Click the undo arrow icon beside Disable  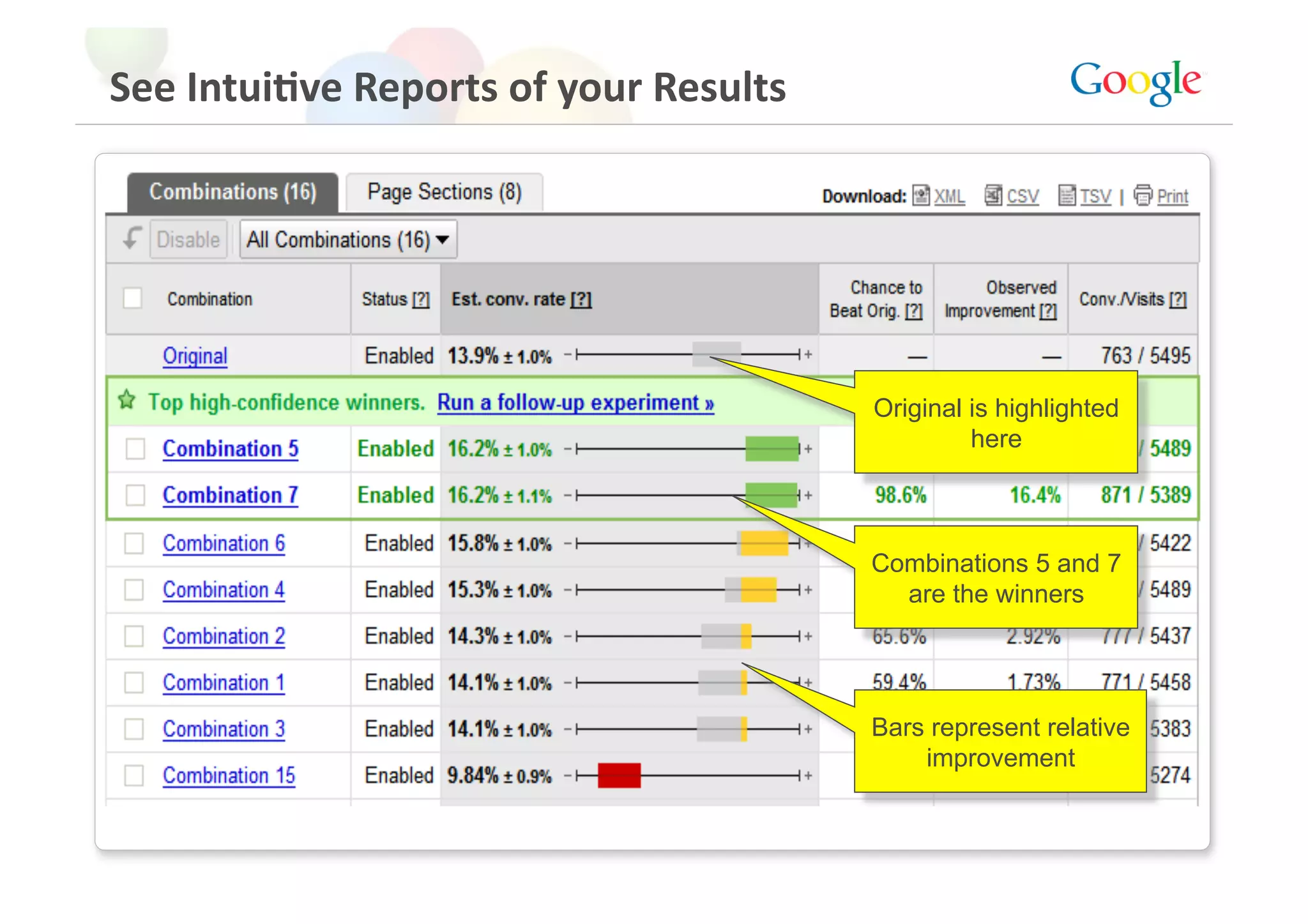[x=132, y=239]
